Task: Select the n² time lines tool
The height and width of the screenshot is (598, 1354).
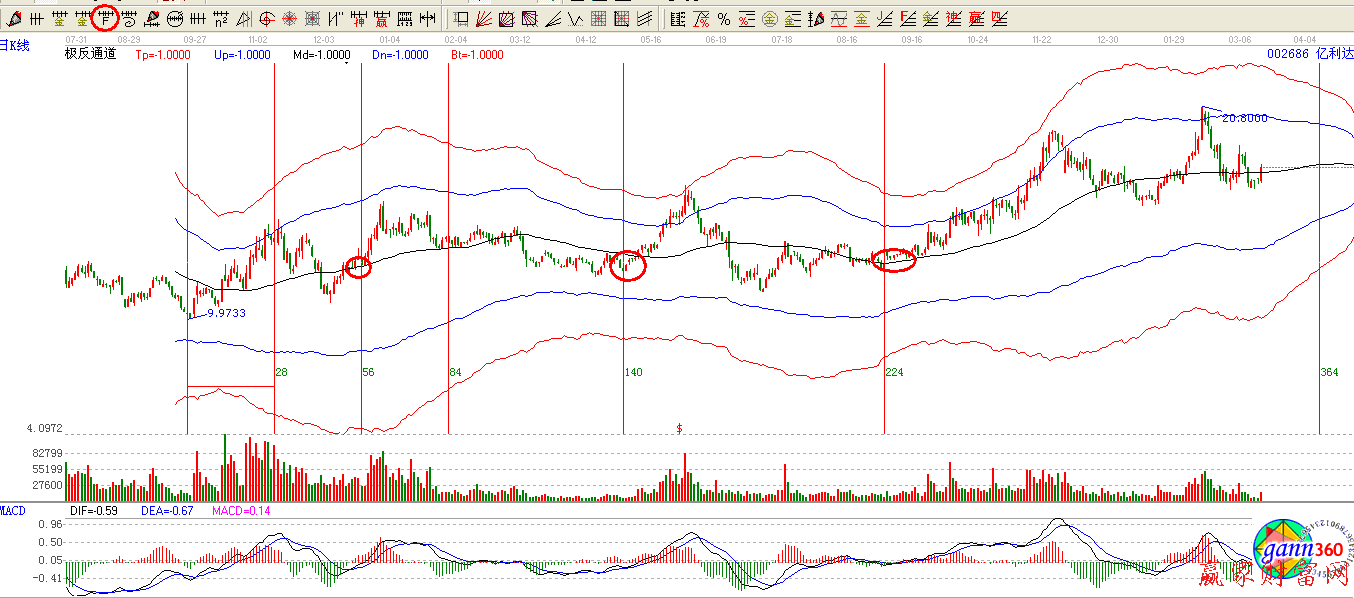Action: pos(221,17)
